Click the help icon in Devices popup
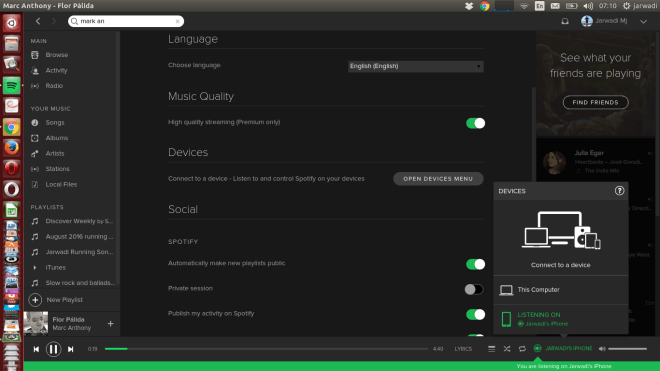The width and height of the screenshot is (660, 371). click(x=619, y=191)
